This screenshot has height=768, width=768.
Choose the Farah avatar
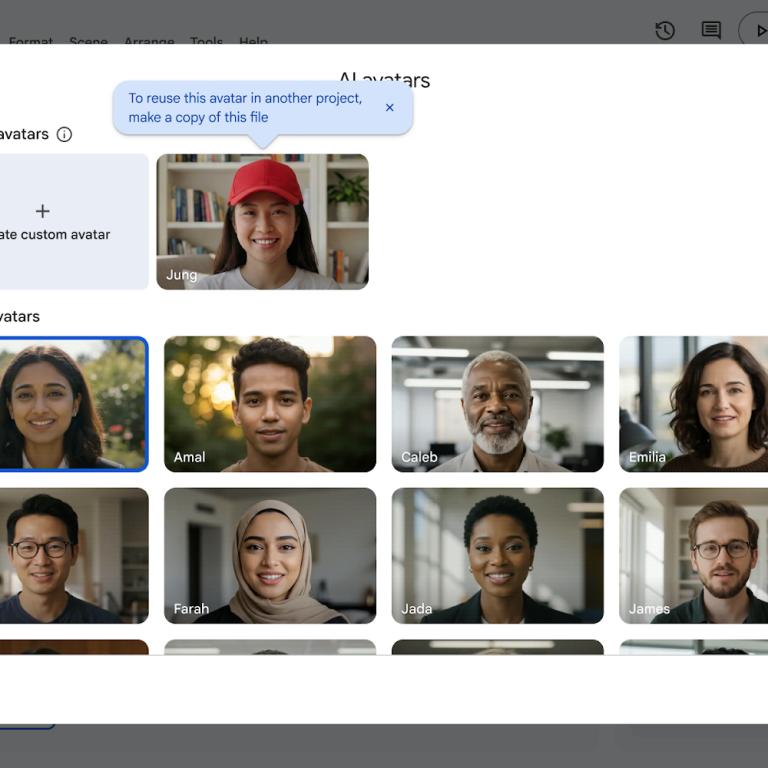[x=270, y=556]
